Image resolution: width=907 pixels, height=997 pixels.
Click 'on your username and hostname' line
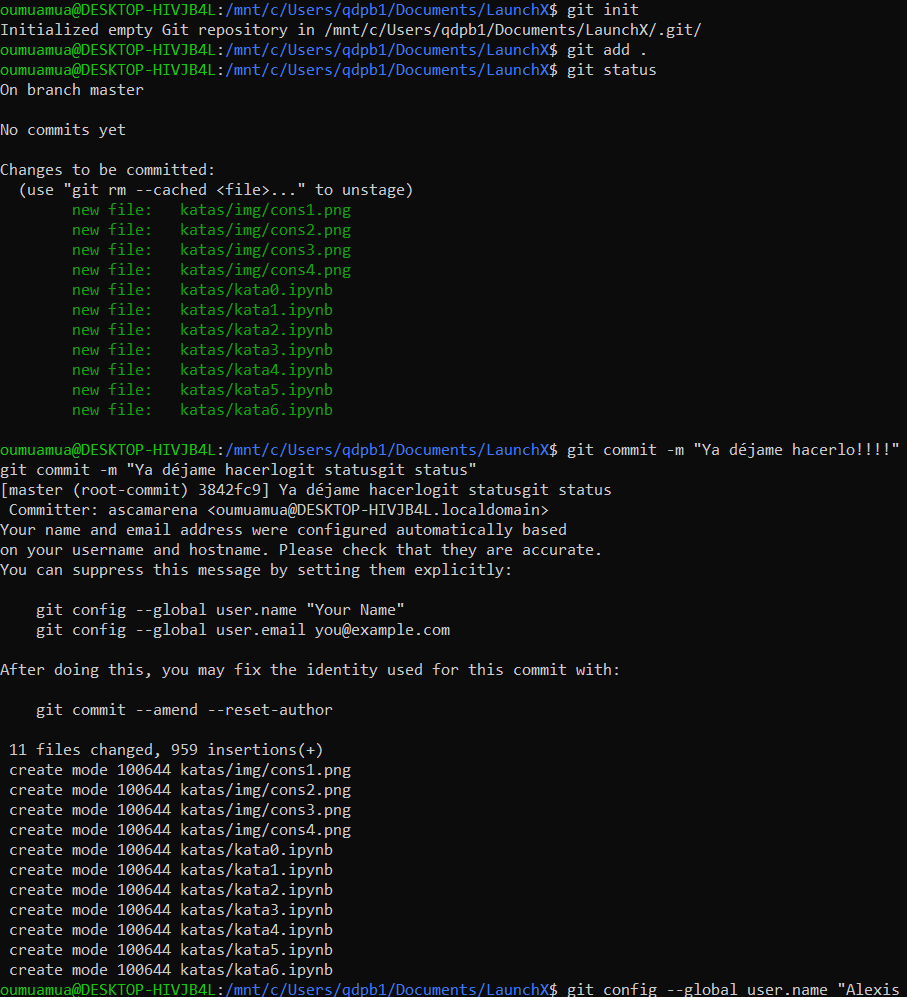[x=301, y=550]
